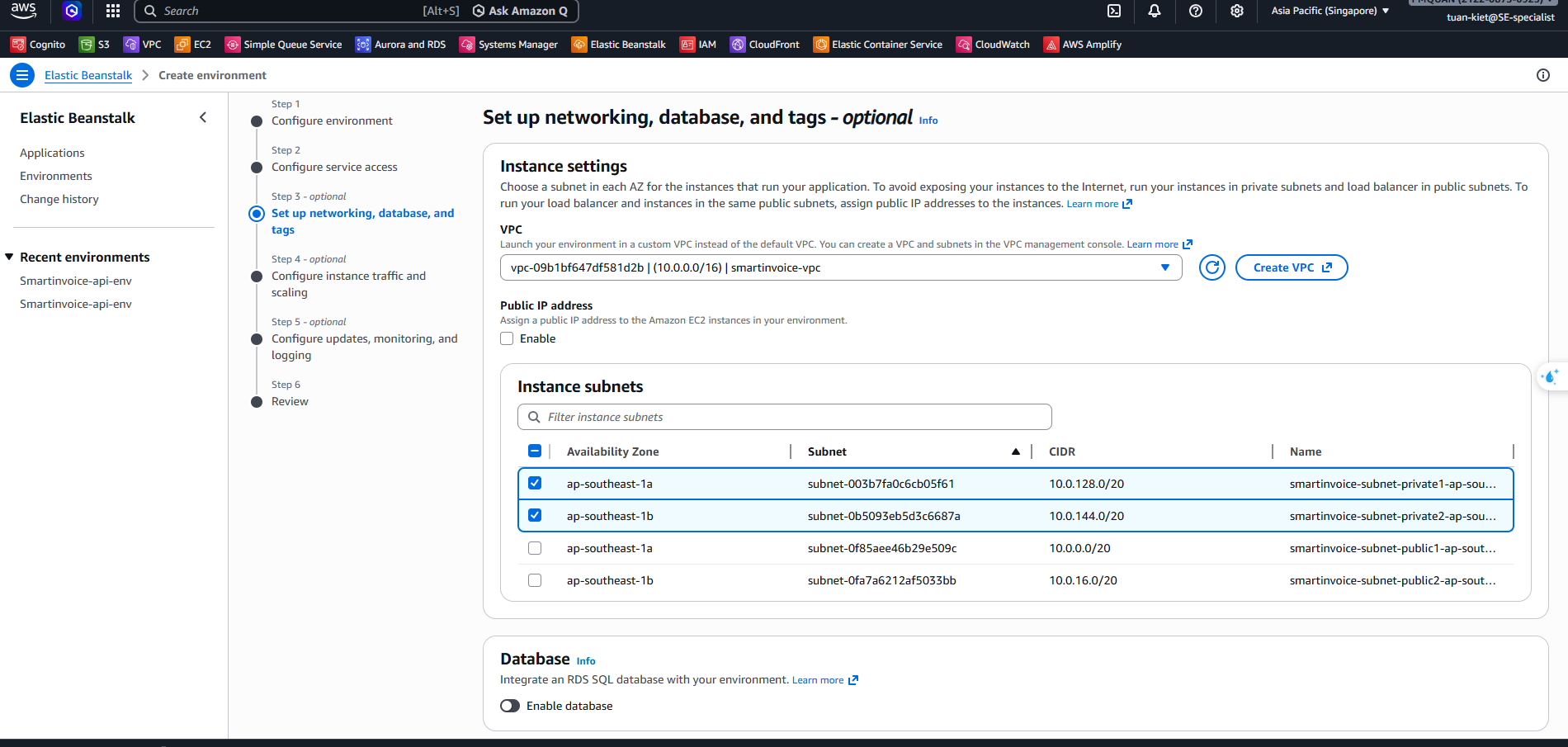Viewport: 1568px width, 747px height.
Task: Toggle the Enable database switch
Action: click(x=510, y=706)
